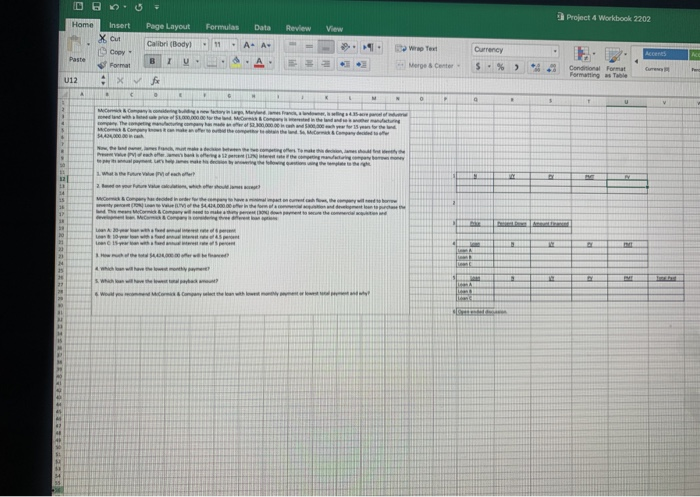This screenshot has width=700, height=497.
Task: Switch to the Home ribbon tab
Action: pyautogui.click(x=83, y=25)
